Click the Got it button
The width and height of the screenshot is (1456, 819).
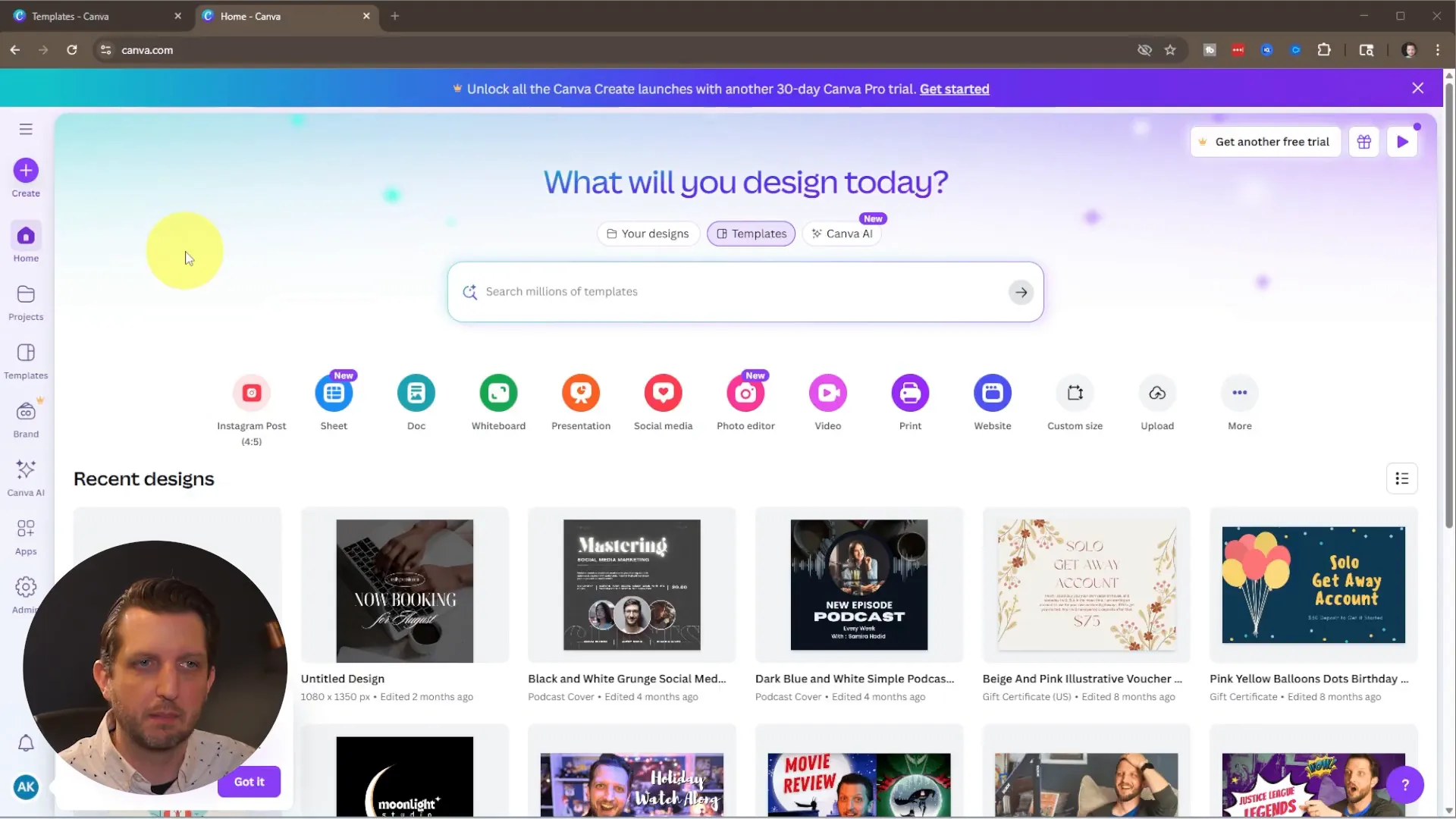(x=249, y=782)
